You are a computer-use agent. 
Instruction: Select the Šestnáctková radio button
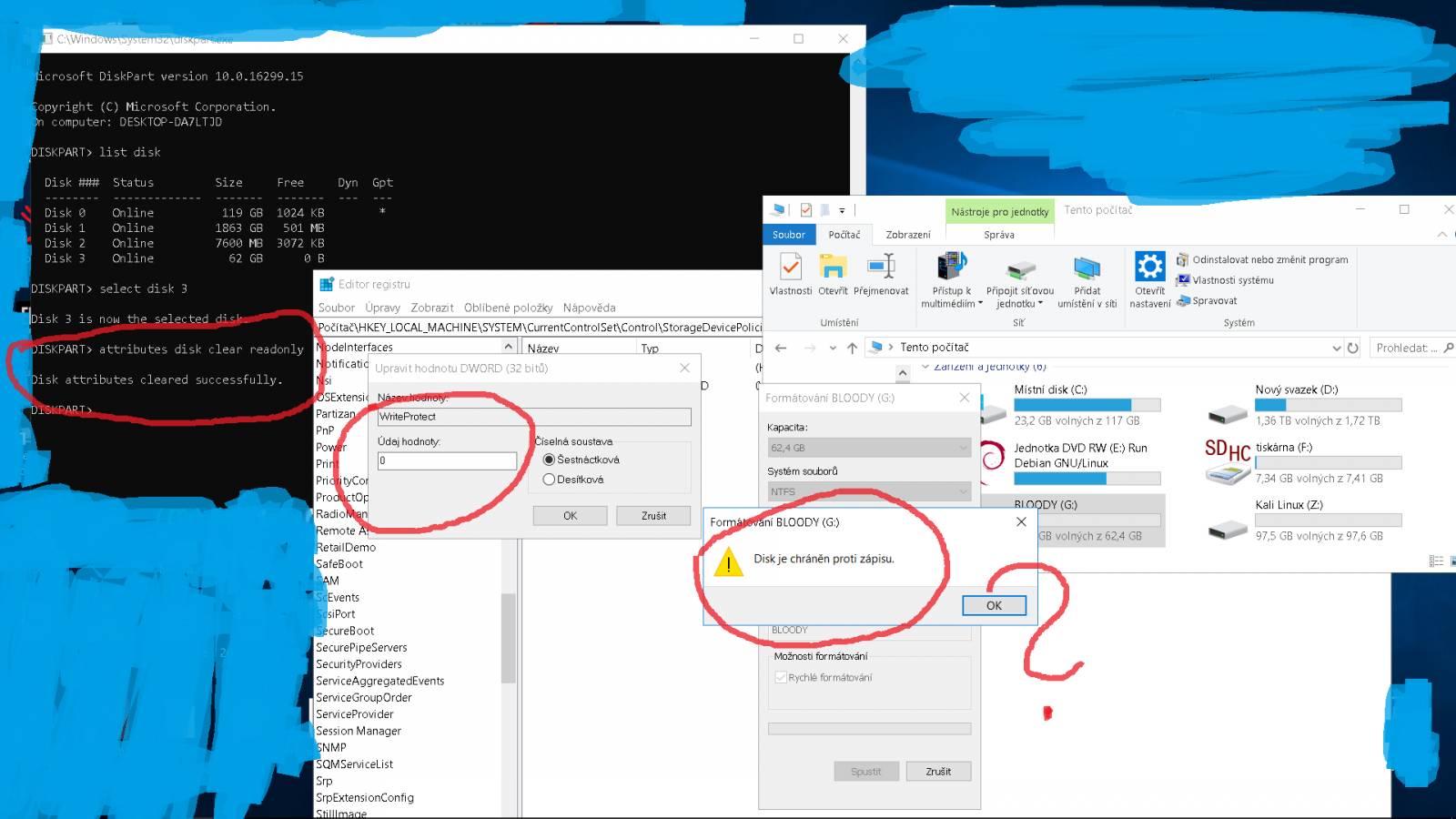click(549, 460)
